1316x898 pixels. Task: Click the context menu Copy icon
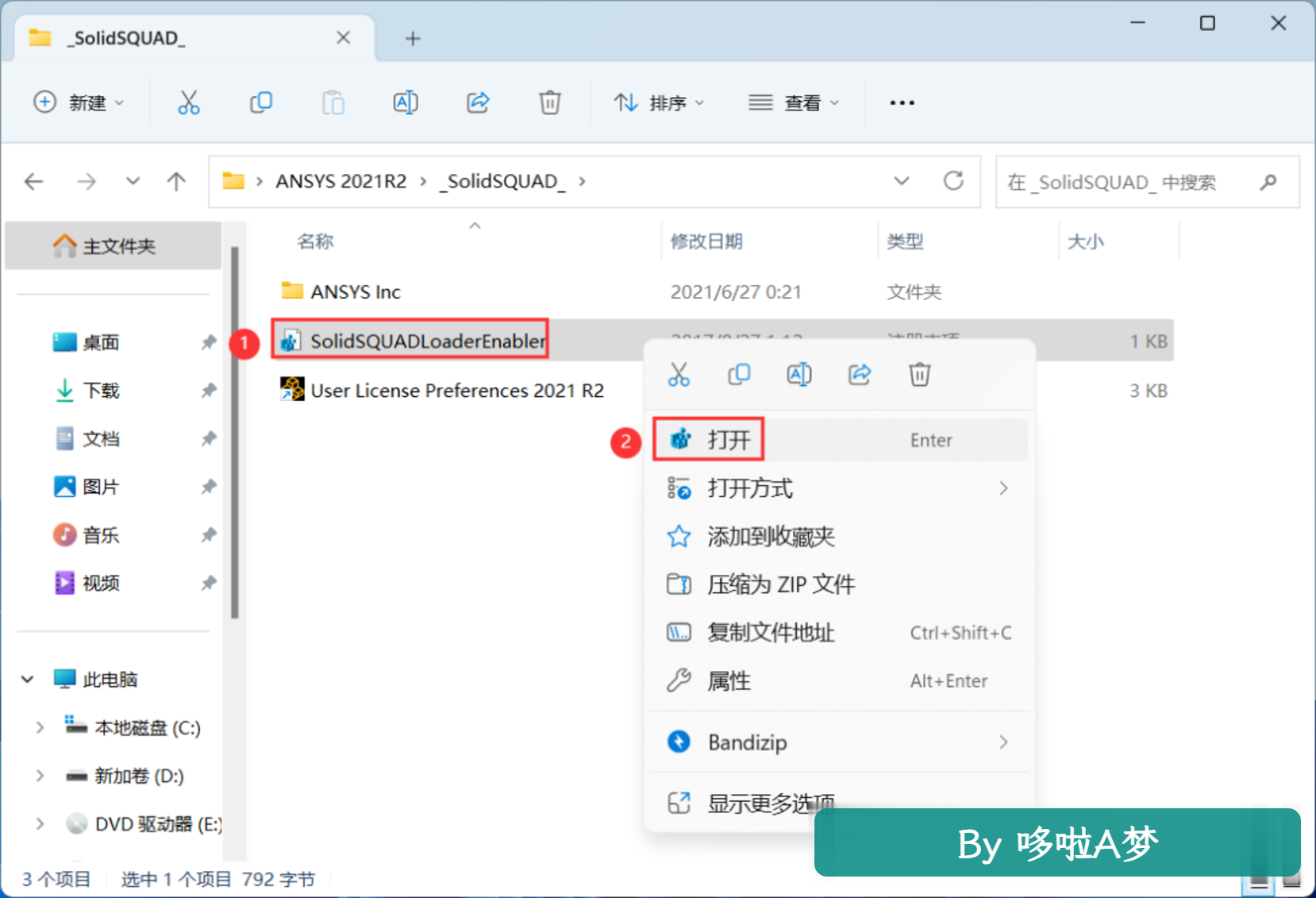739,374
